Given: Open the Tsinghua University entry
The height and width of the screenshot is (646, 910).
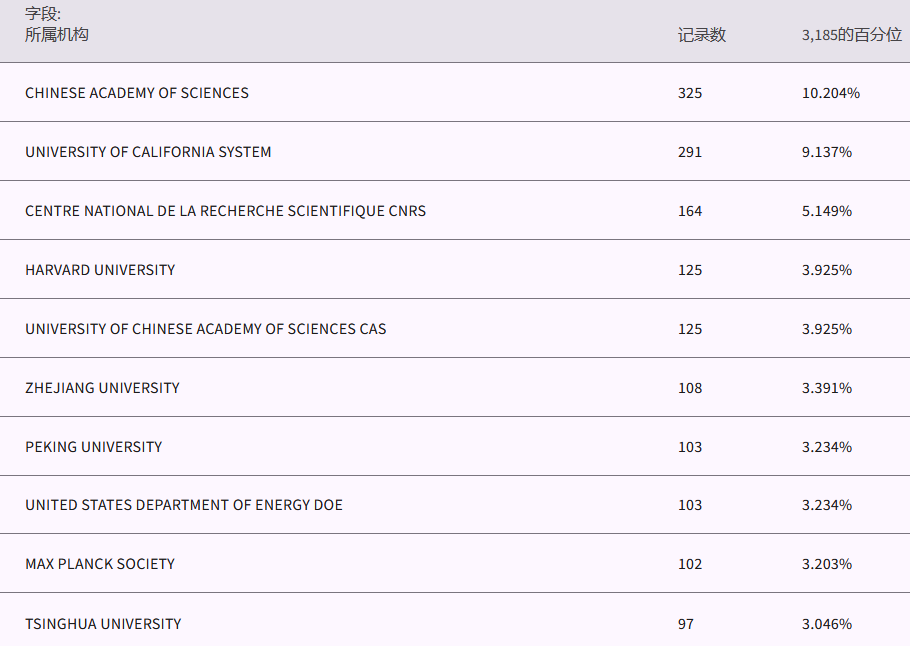Looking at the screenshot, I should (103, 624).
